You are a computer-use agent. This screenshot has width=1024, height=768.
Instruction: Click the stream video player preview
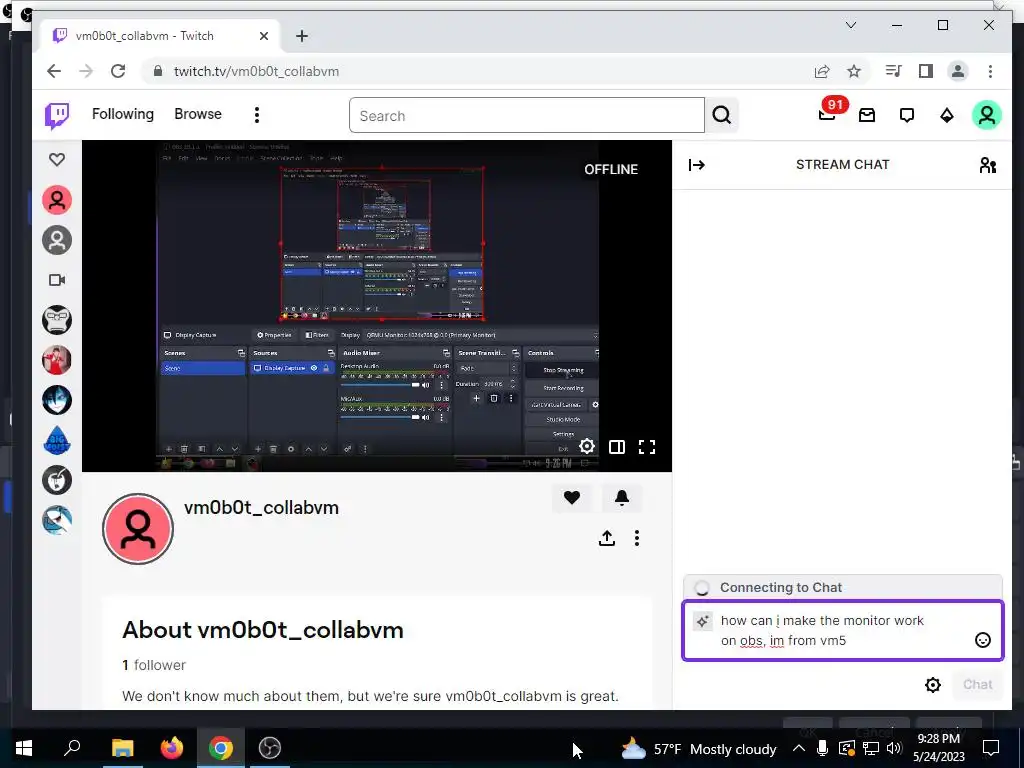pos(377,306)
